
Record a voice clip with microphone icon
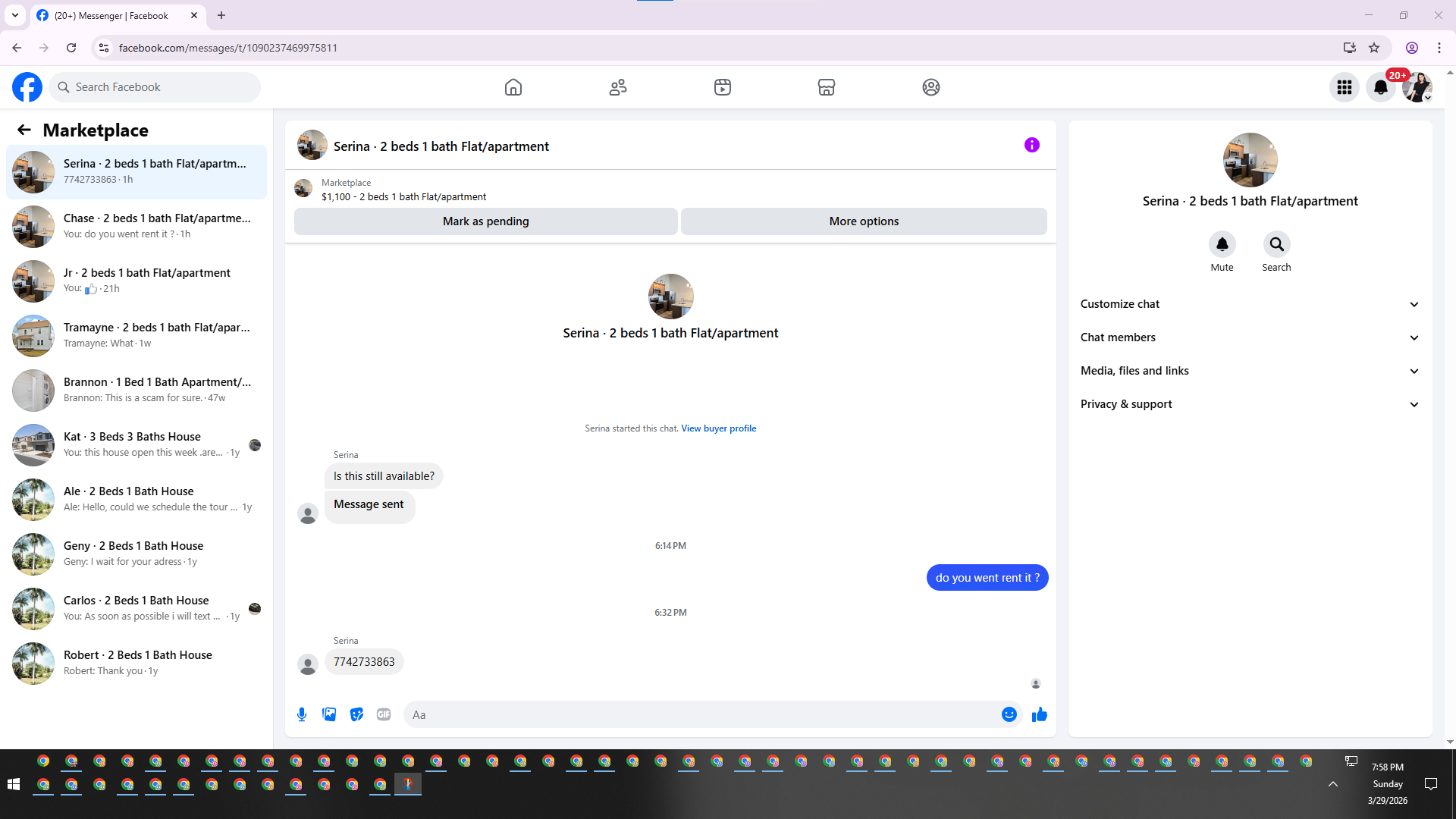[x=302, y=714]
